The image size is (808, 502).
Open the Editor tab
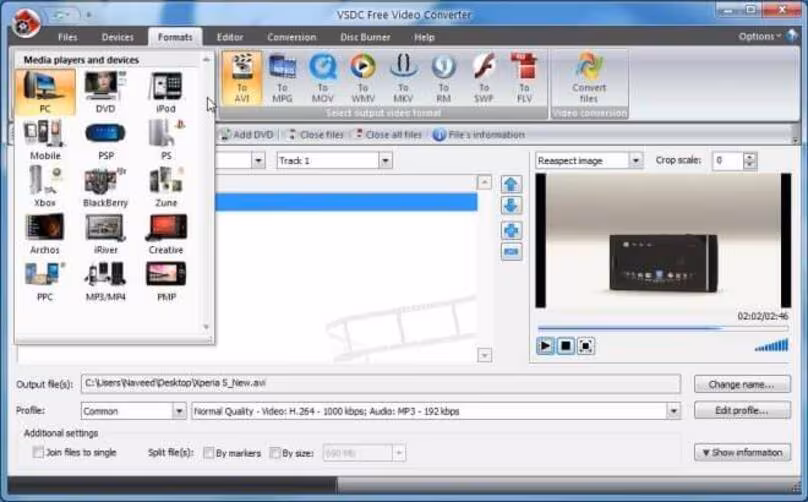tap(230, 37)
